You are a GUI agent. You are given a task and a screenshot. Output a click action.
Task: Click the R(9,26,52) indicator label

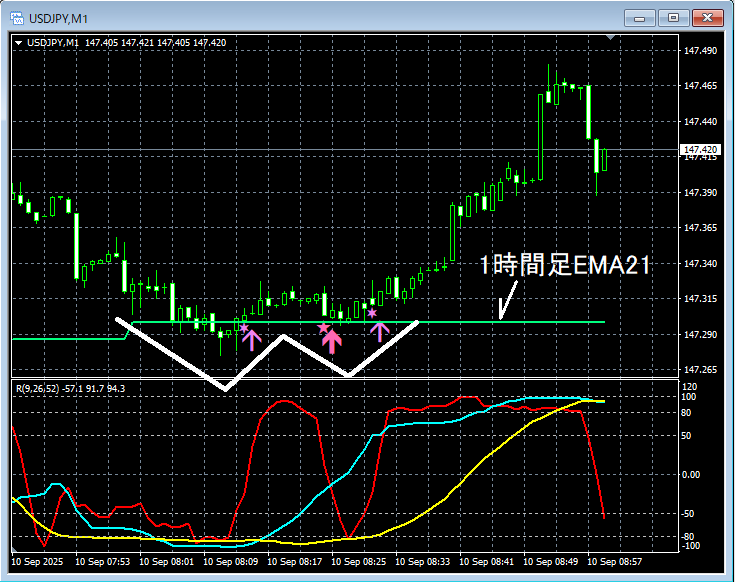pyautogui.click(x=70, y=389)
